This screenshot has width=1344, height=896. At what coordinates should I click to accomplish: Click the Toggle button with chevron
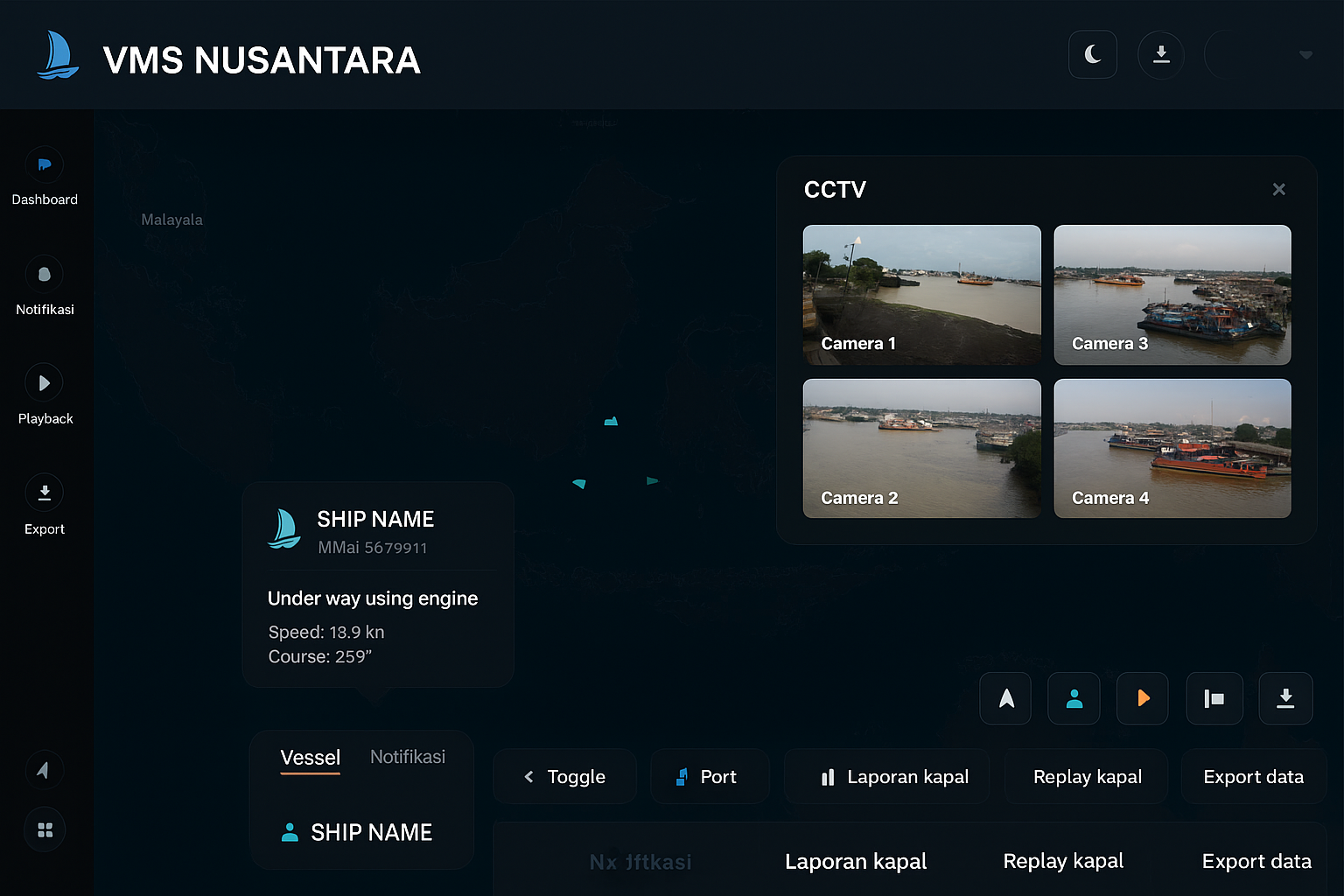pos(564,777)
